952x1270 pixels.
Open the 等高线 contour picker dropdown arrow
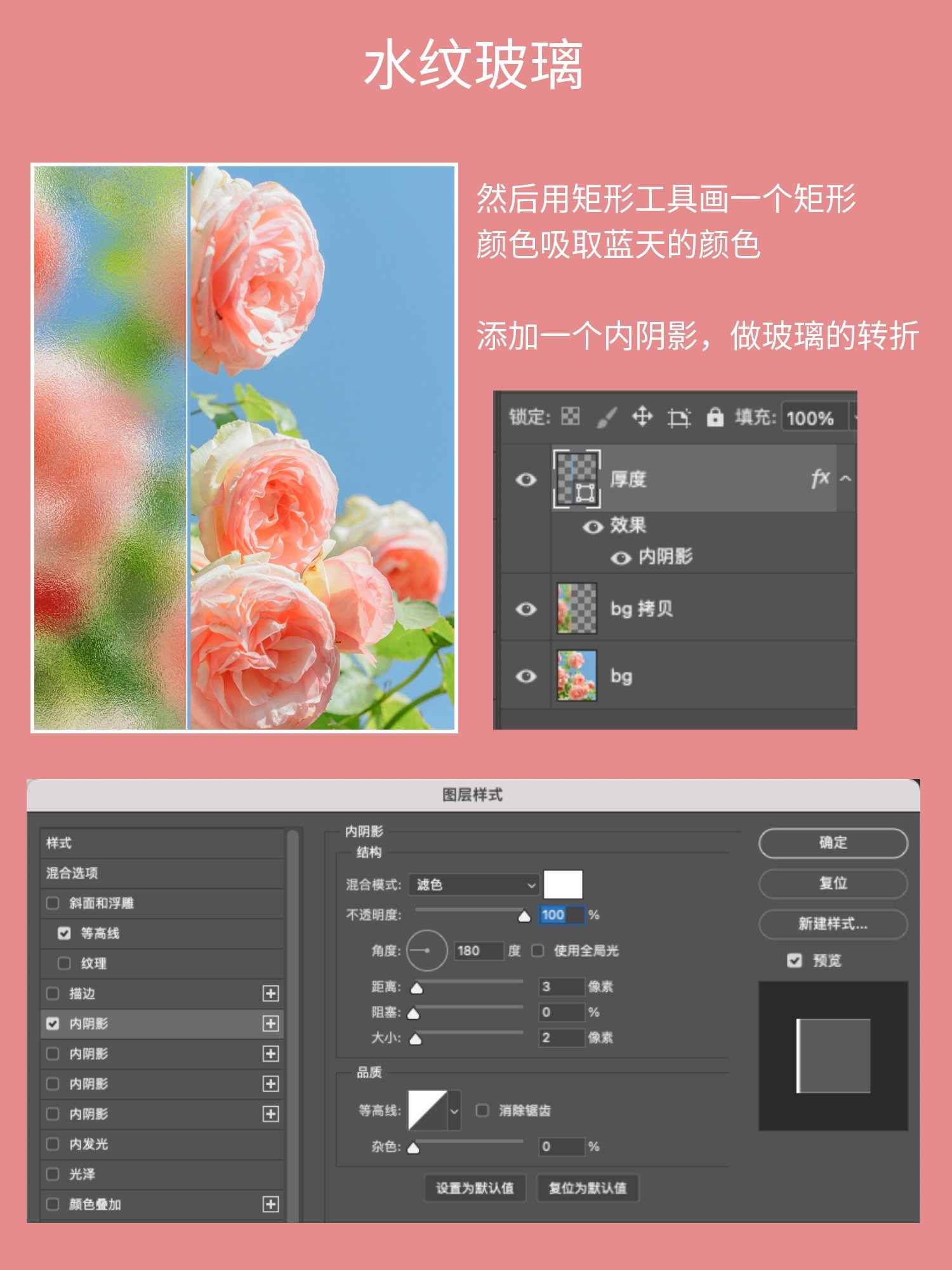tap(454, 1111)
